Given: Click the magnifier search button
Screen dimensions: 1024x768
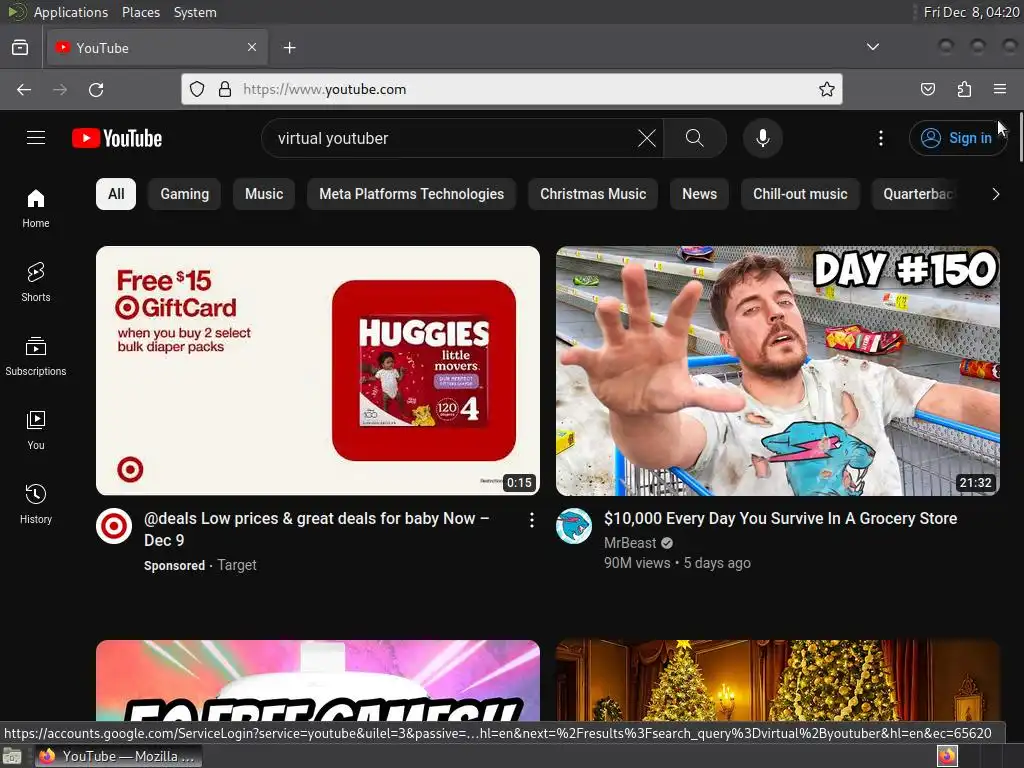Looking at the screenshot, I should coord(695,138).
